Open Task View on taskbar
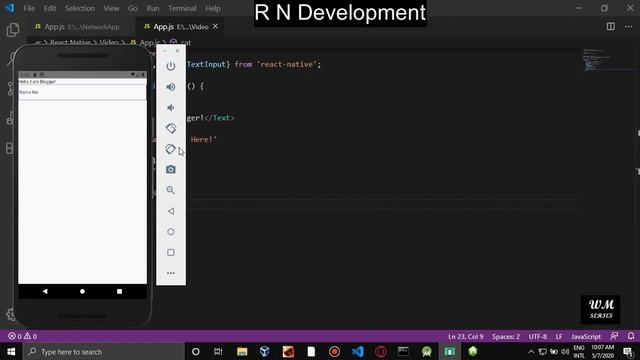This screenshot has width=640, height=360. [218, 351]
